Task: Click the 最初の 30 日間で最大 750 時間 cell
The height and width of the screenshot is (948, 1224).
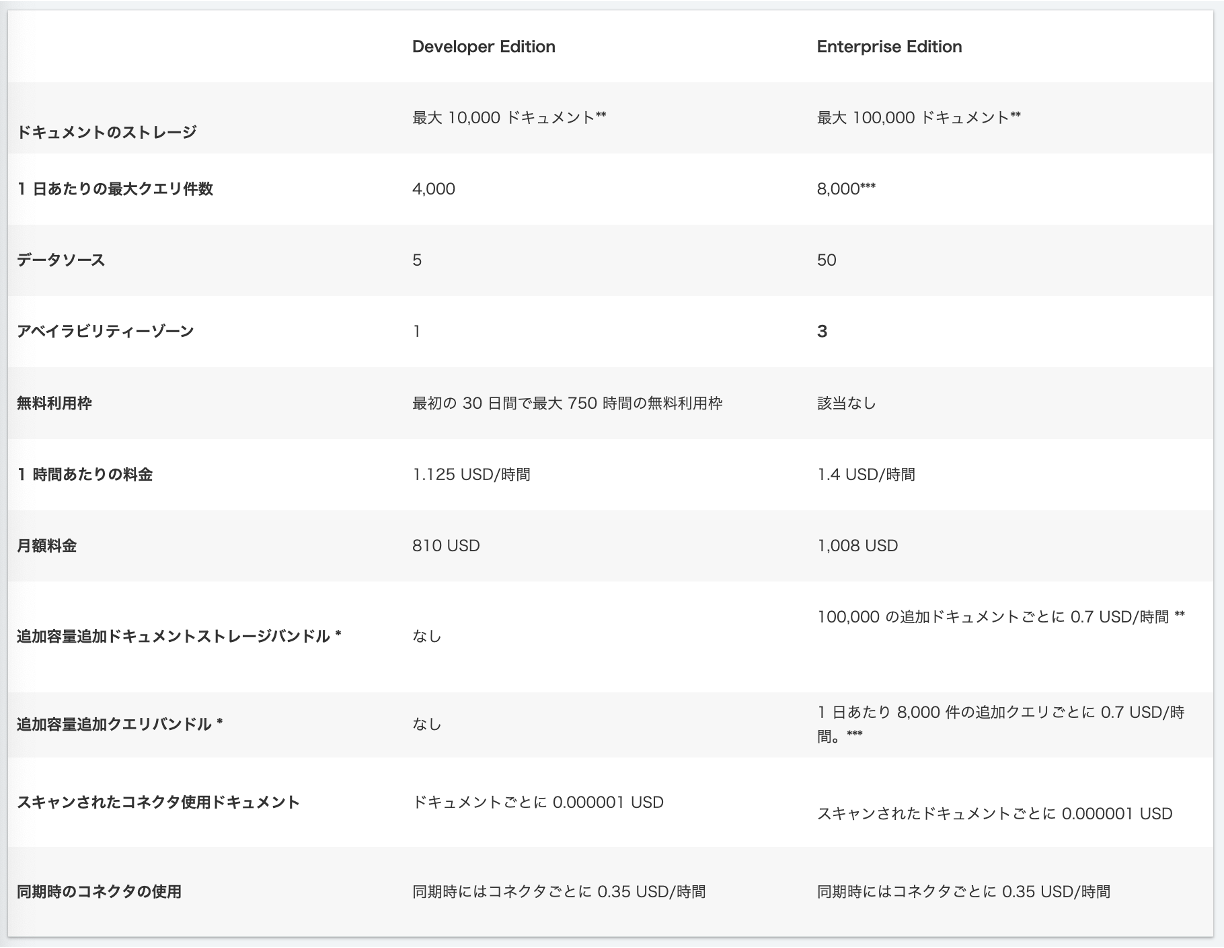Action: (567, 403)
